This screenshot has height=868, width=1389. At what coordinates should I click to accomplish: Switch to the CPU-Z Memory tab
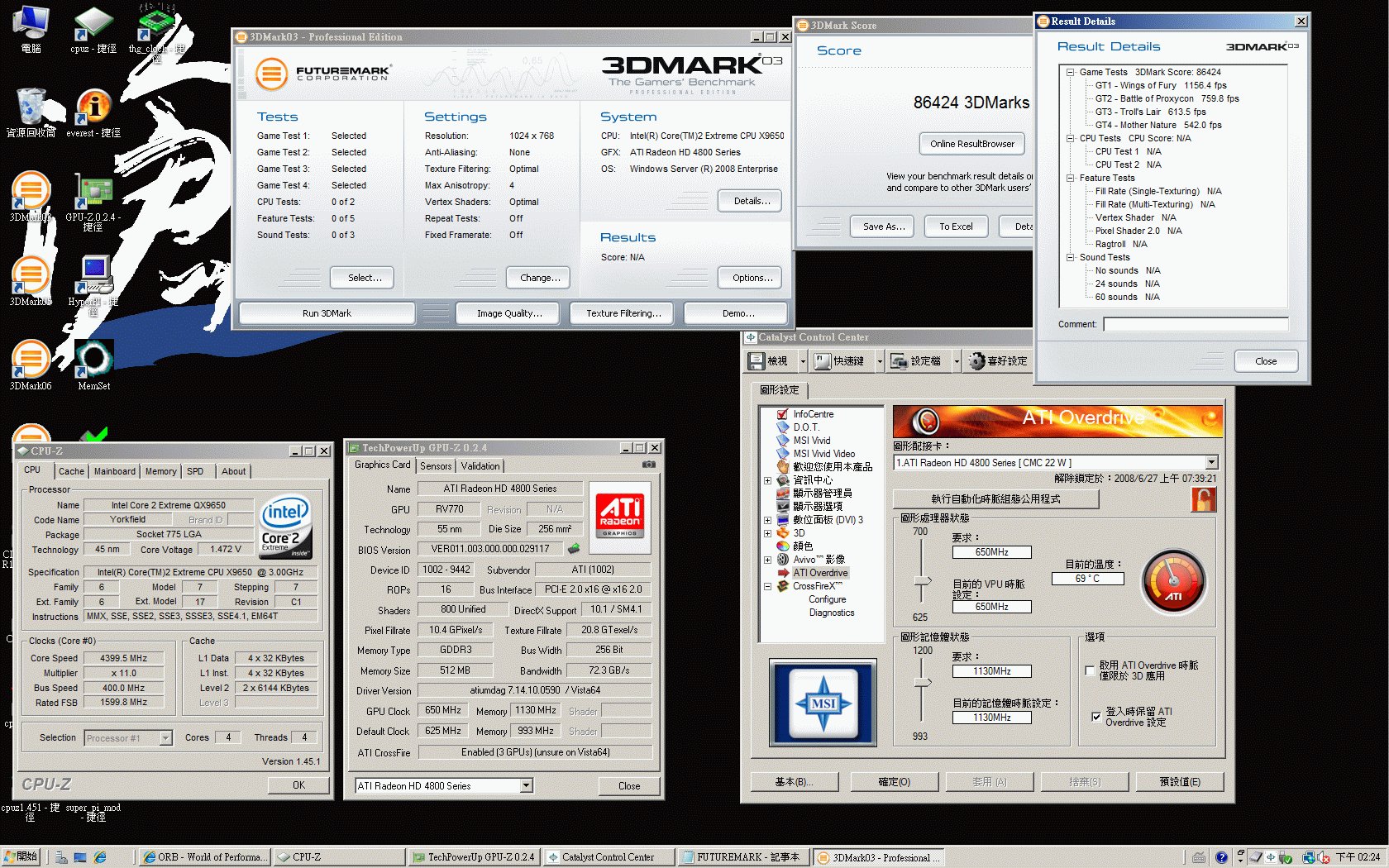(160, 471)
